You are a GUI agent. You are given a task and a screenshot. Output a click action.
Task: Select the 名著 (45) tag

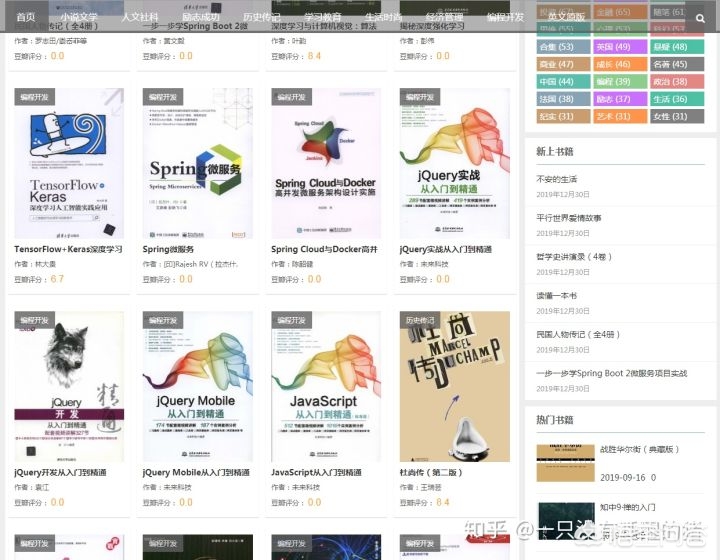(x=677, y=64)
